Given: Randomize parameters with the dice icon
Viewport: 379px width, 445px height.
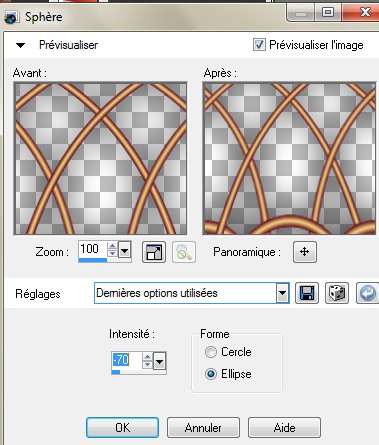Looking at the screenshot, I should [337, 293].
